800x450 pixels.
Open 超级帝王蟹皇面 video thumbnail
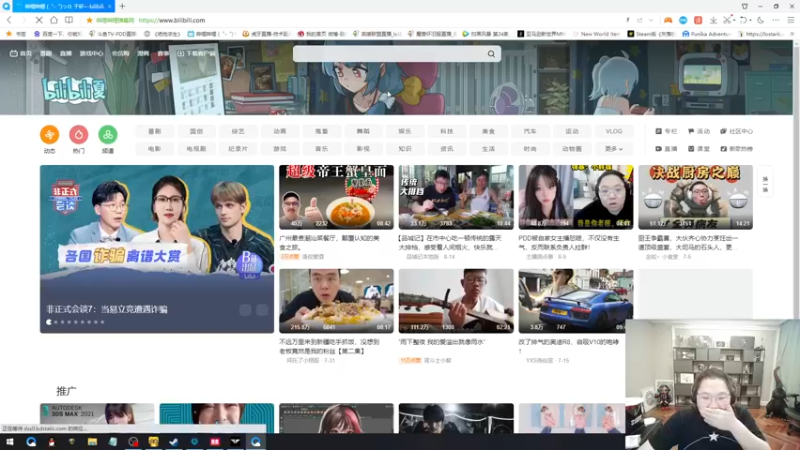tap(336, 197)
